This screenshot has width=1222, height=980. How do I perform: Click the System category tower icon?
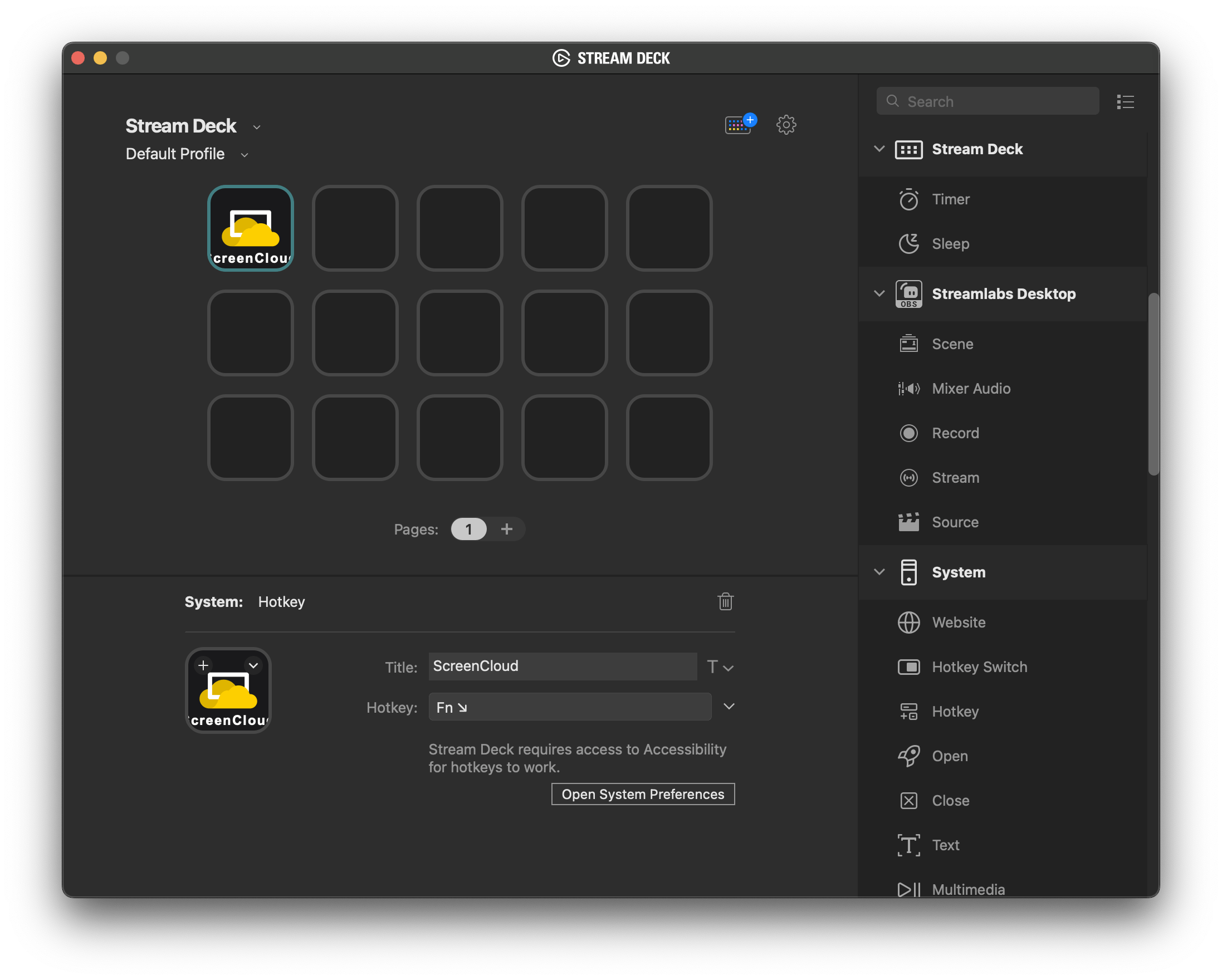908,573
